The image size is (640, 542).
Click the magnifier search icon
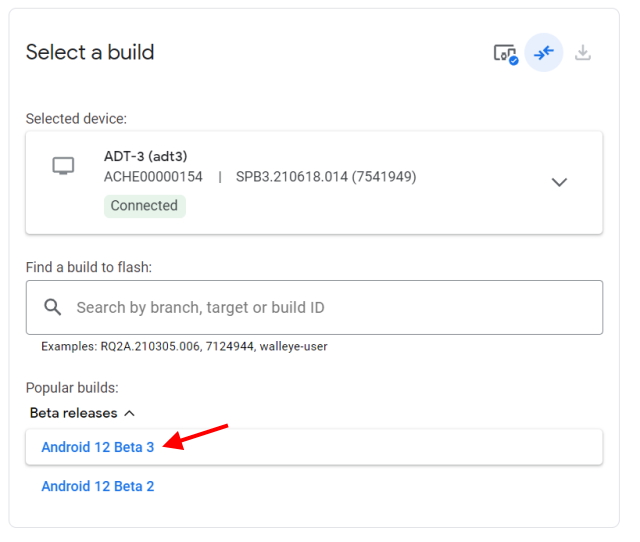click(x=53, y=307)
